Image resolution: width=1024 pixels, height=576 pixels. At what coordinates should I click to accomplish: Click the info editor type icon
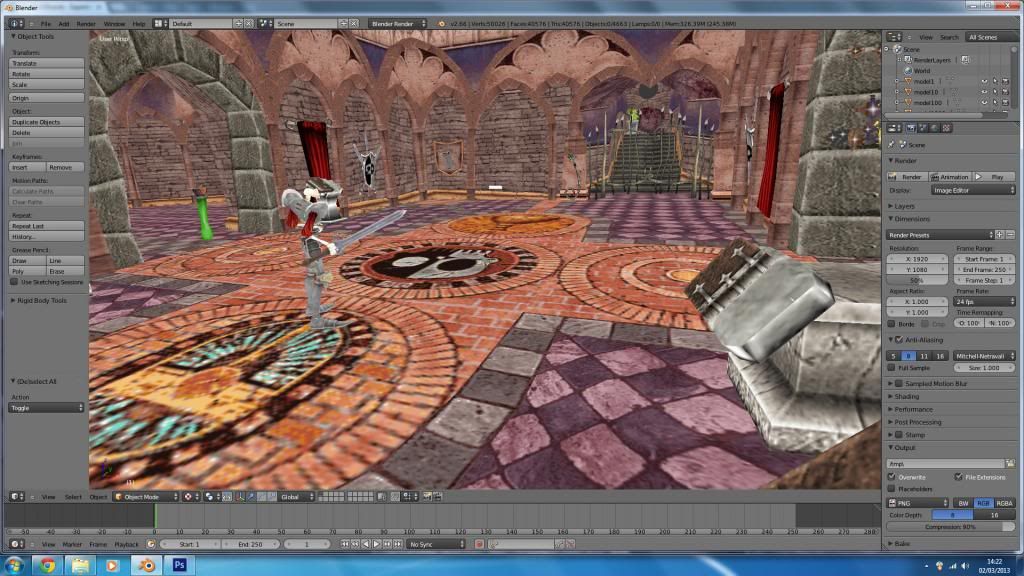[16, 24]
